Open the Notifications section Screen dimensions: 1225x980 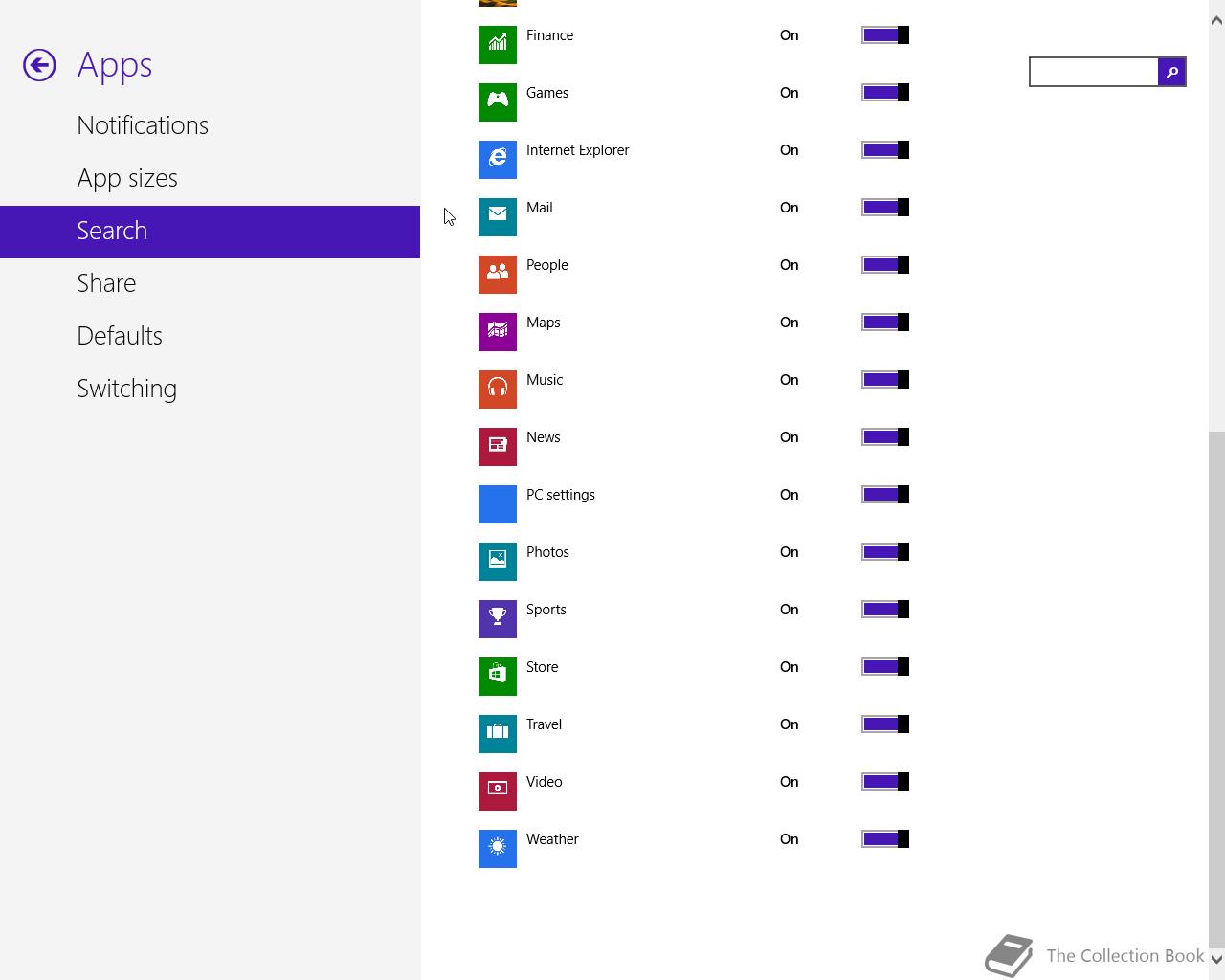pos(210,126)
